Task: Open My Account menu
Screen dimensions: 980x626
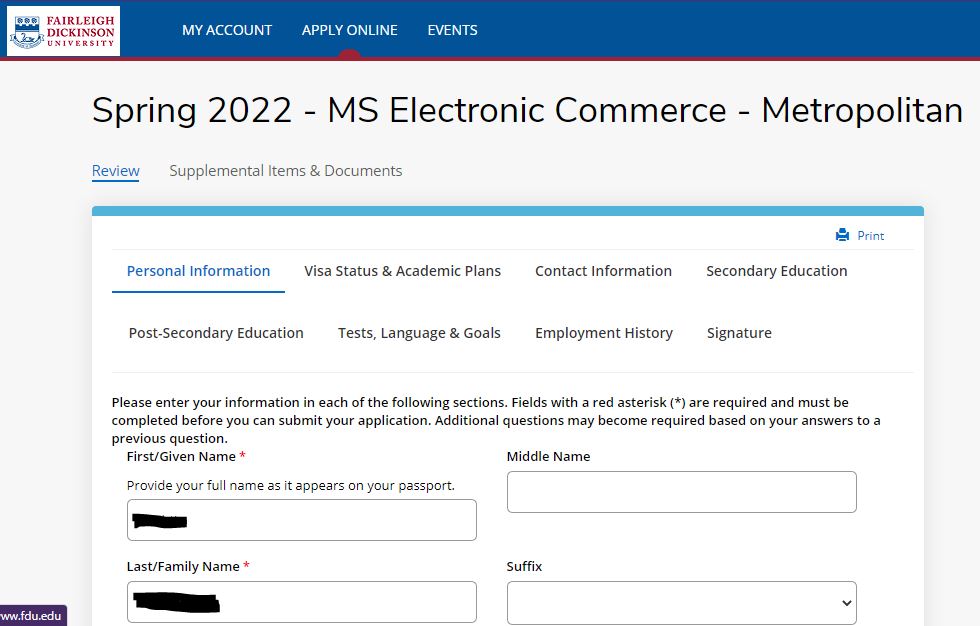Action: click(227, 30)
